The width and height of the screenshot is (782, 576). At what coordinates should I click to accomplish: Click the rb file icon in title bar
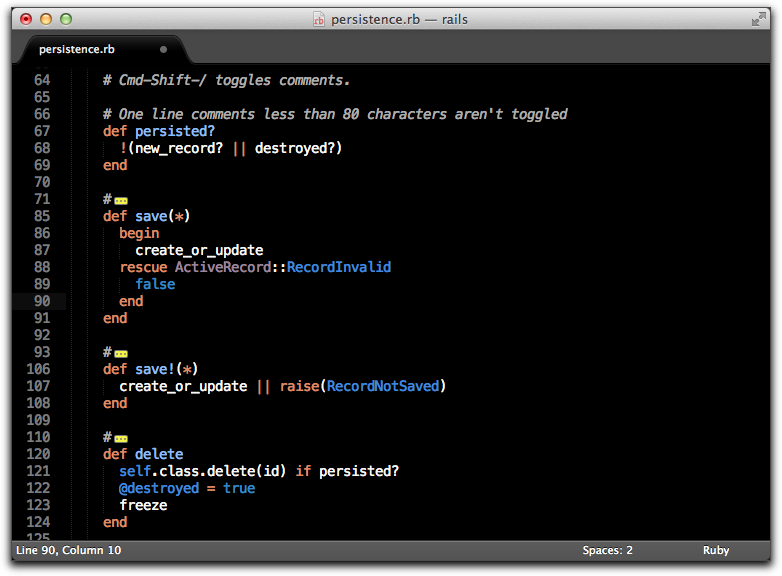pyautogui.click(x=319, y=19)
